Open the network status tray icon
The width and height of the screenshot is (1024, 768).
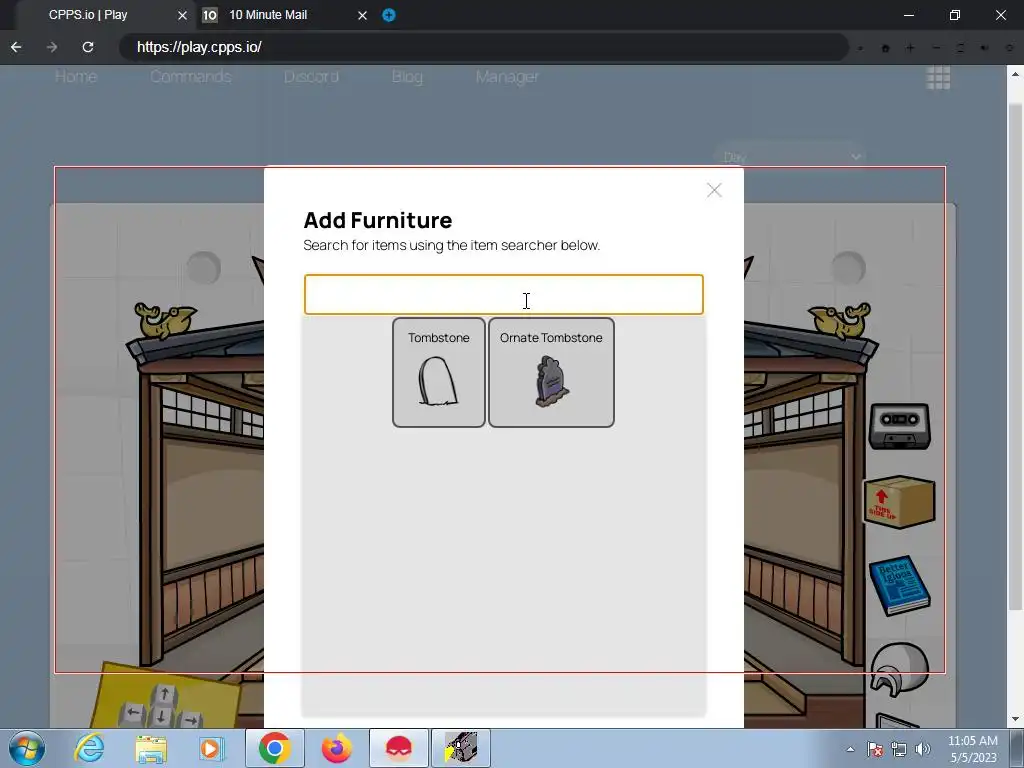coord(899,749)
